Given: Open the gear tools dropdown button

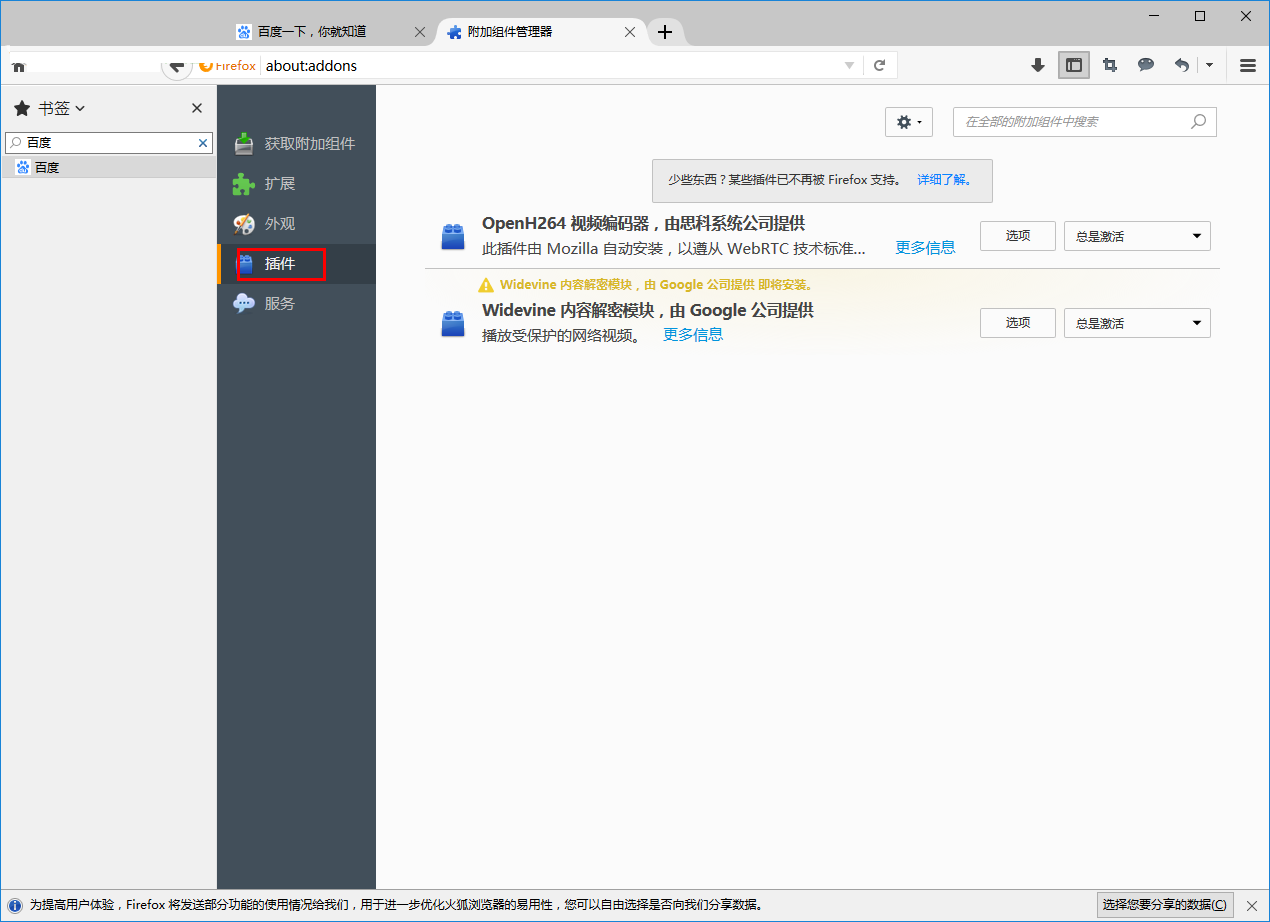Looking at the screenshot, I should point(909,122).
